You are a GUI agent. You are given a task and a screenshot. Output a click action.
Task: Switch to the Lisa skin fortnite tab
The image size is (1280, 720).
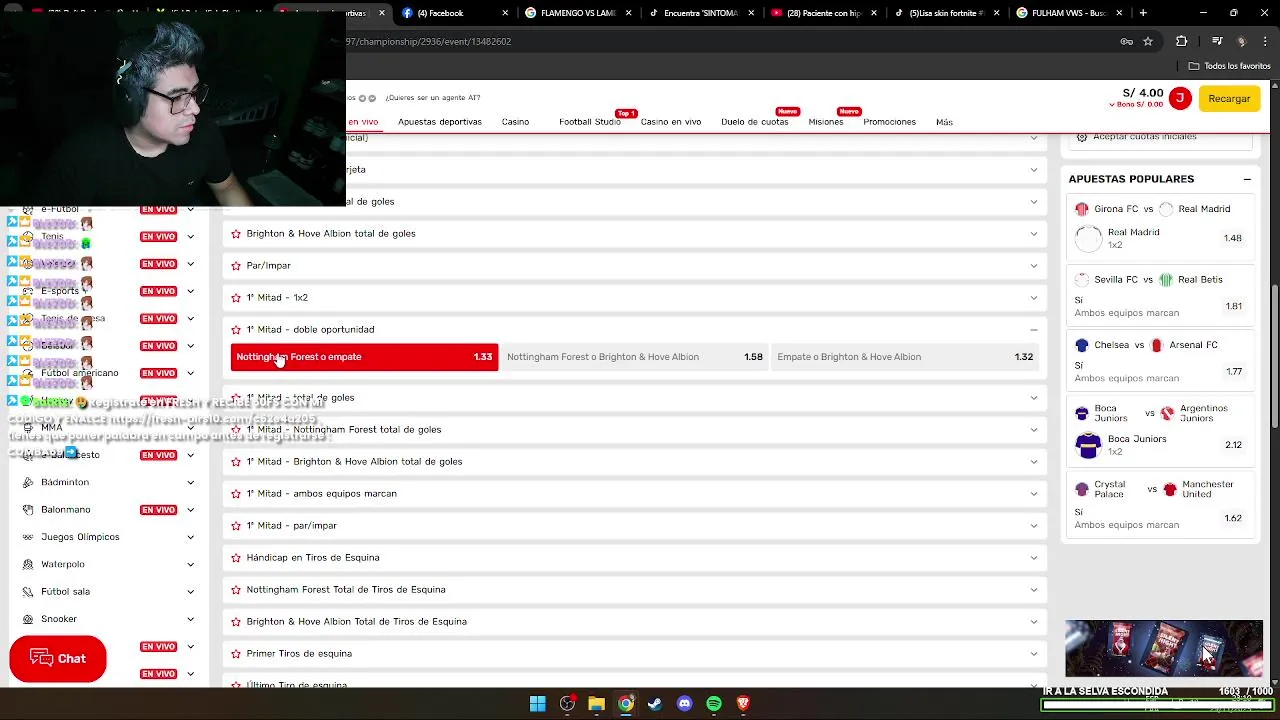click(x=946, y=13)
